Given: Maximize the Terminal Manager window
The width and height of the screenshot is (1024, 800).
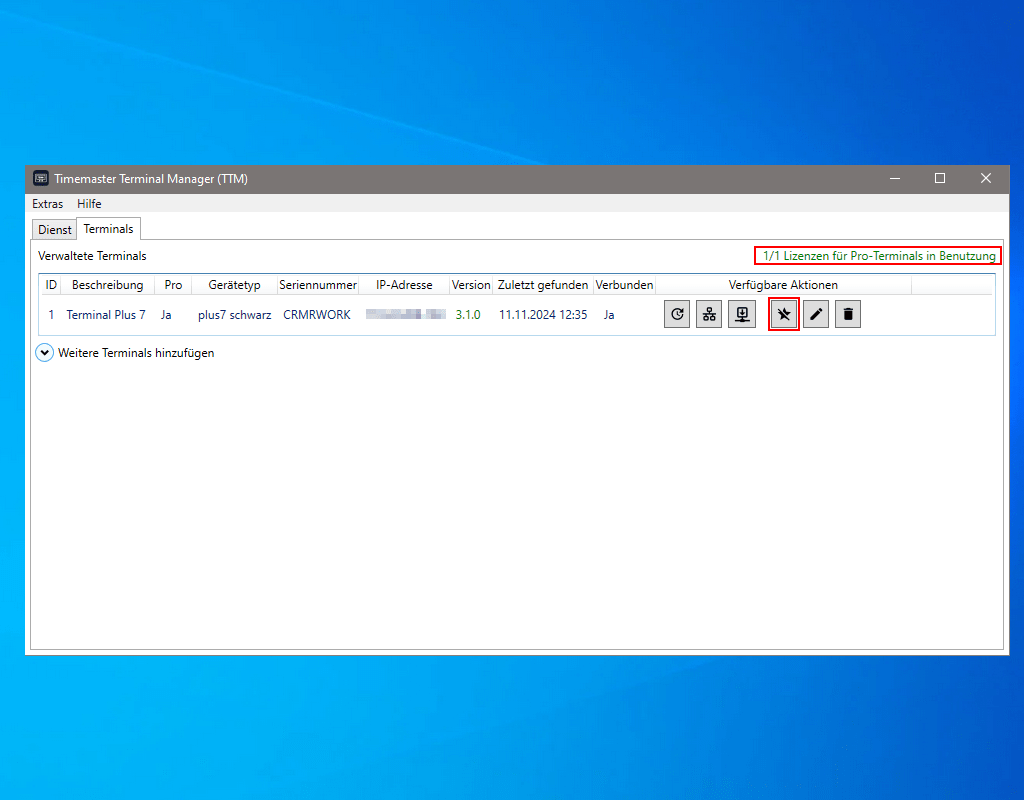Looking at the screenshot, I should pyautogui.click(x=939, y=178).
